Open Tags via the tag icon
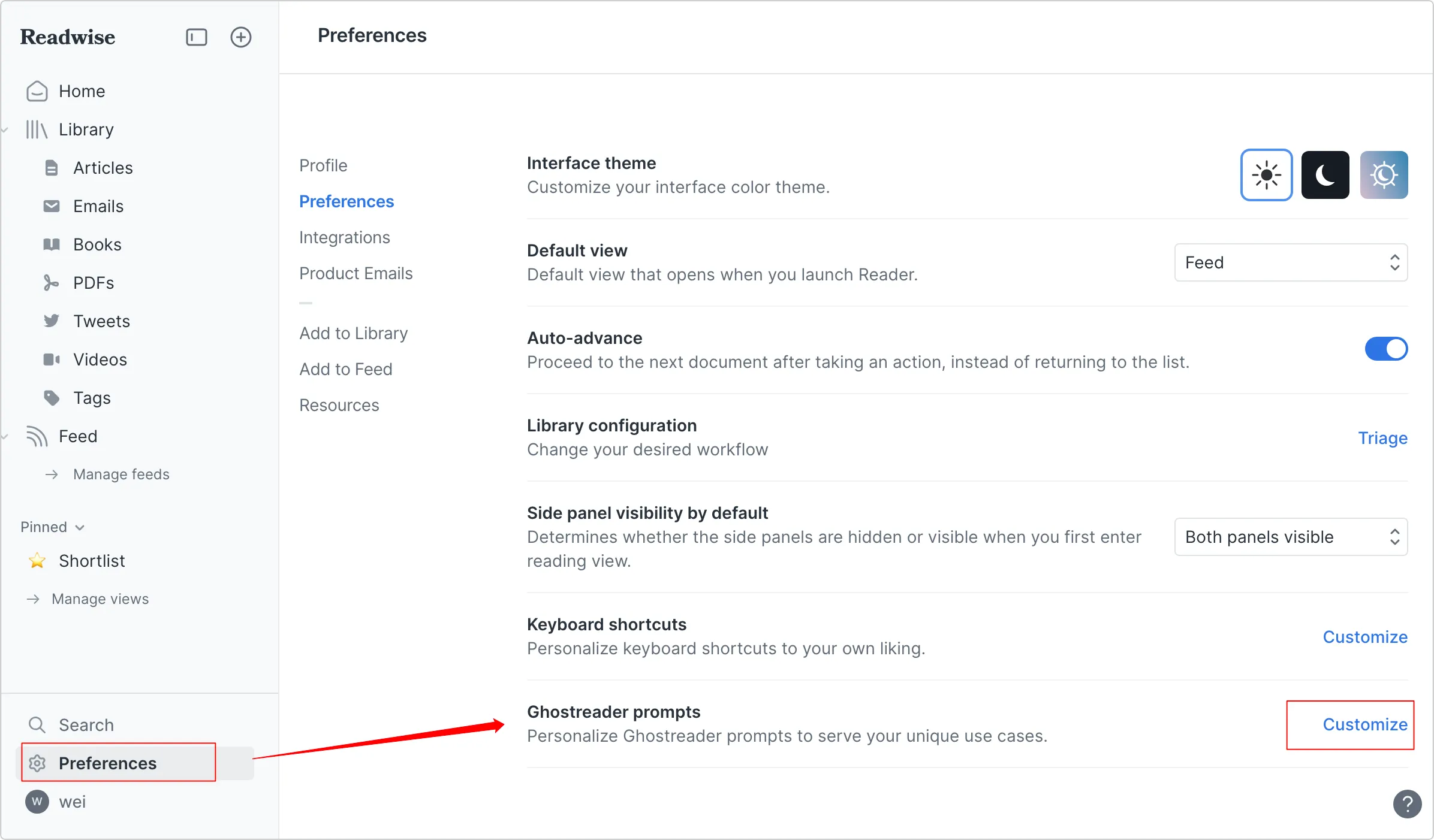 52,397
